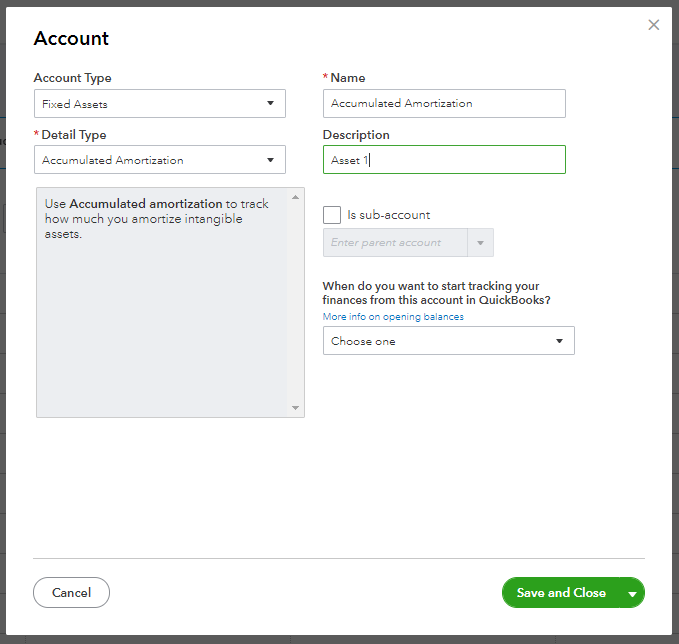Viewport: 679px width, 644px height.
Task: Click the scrollbar track of the info box
Action: tap(295, 300)
